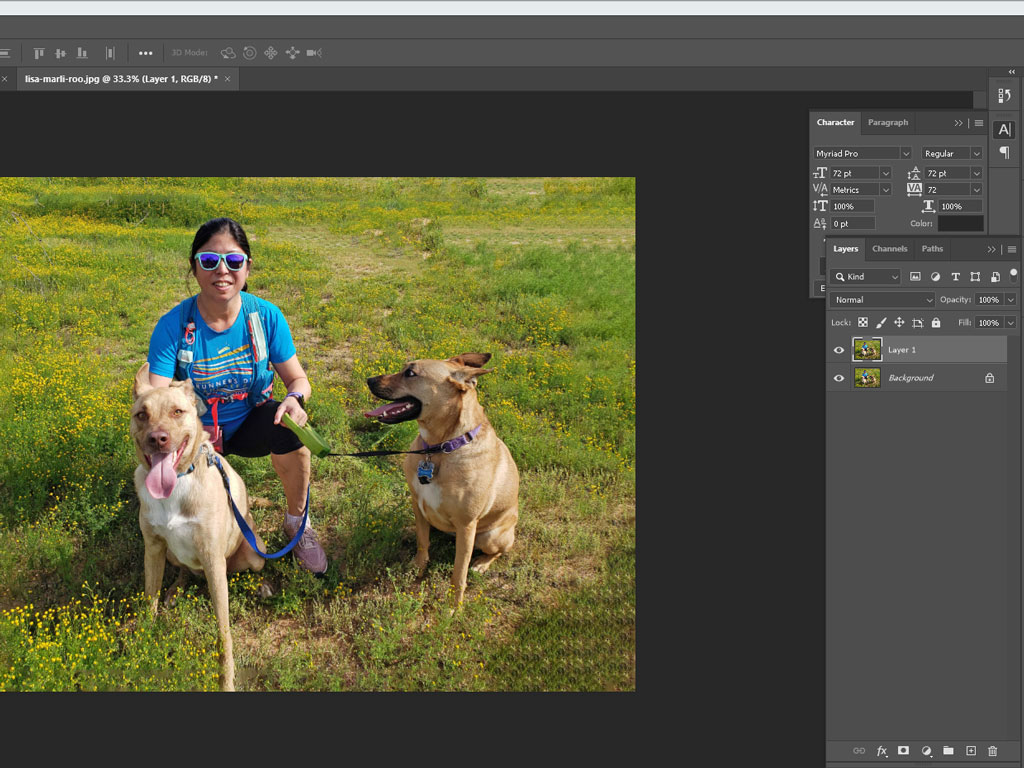This screenshot has width=1024, height=768.
Task: Select the Background layer thumbnail
Action: (x=867, y=378)
